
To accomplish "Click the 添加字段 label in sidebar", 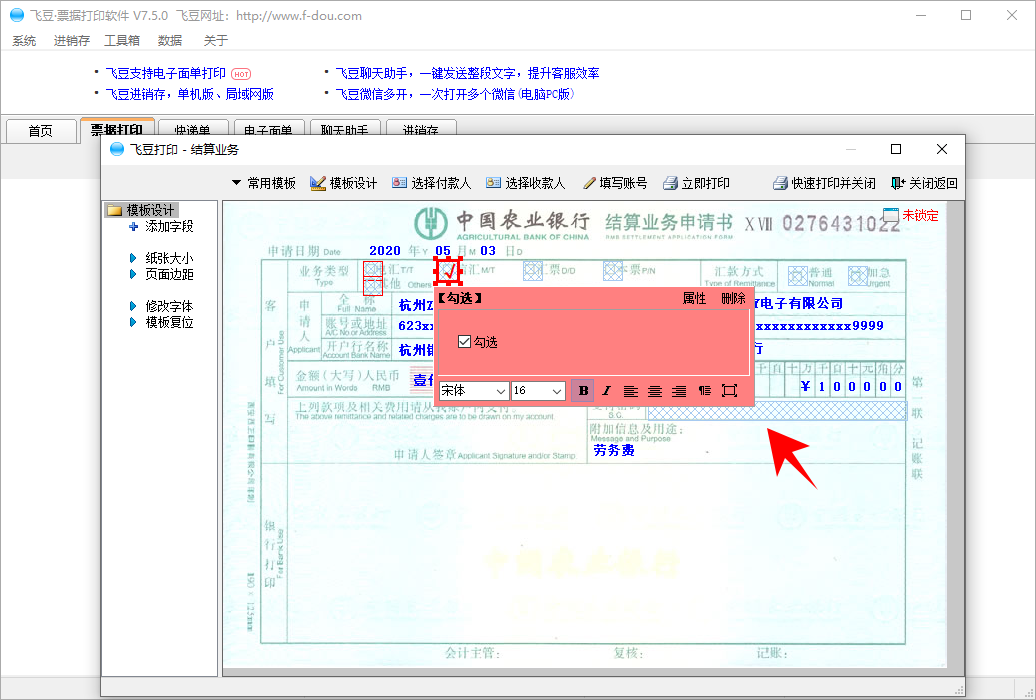I will point(170,227).
